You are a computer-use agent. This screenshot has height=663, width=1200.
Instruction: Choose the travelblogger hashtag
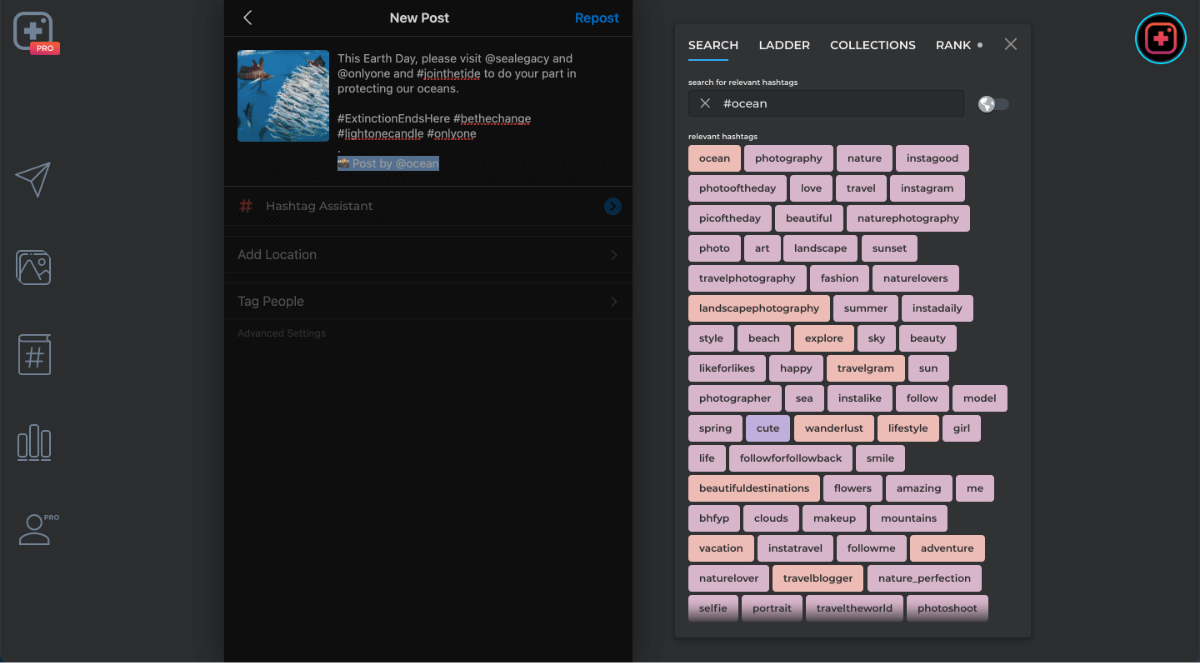818,578
